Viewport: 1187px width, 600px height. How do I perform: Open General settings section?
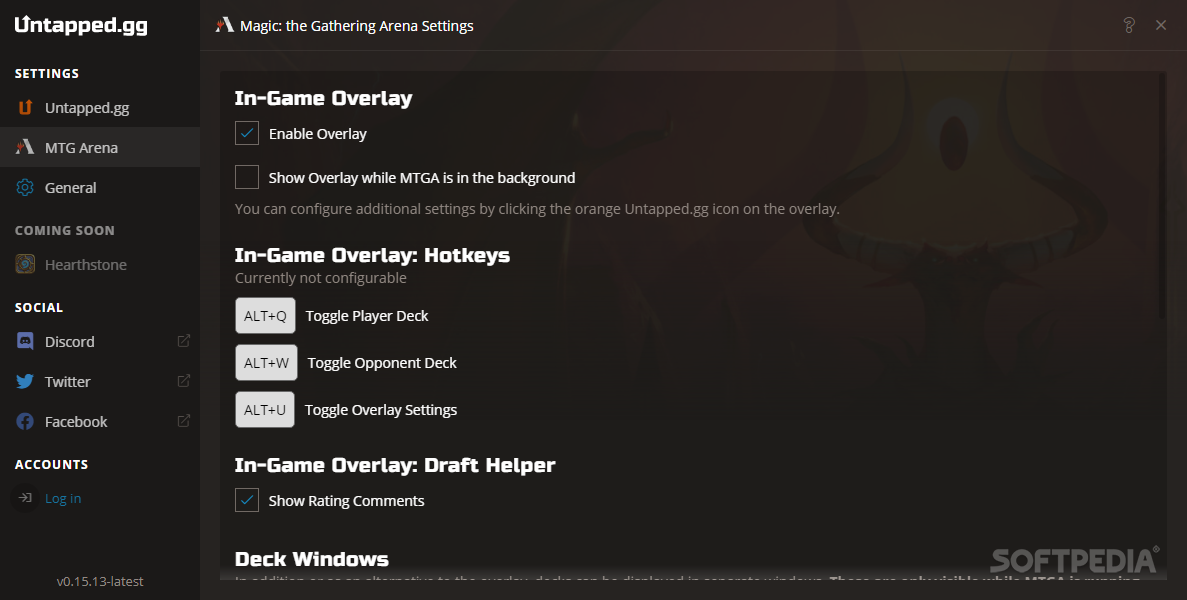(x=100, y=188)
